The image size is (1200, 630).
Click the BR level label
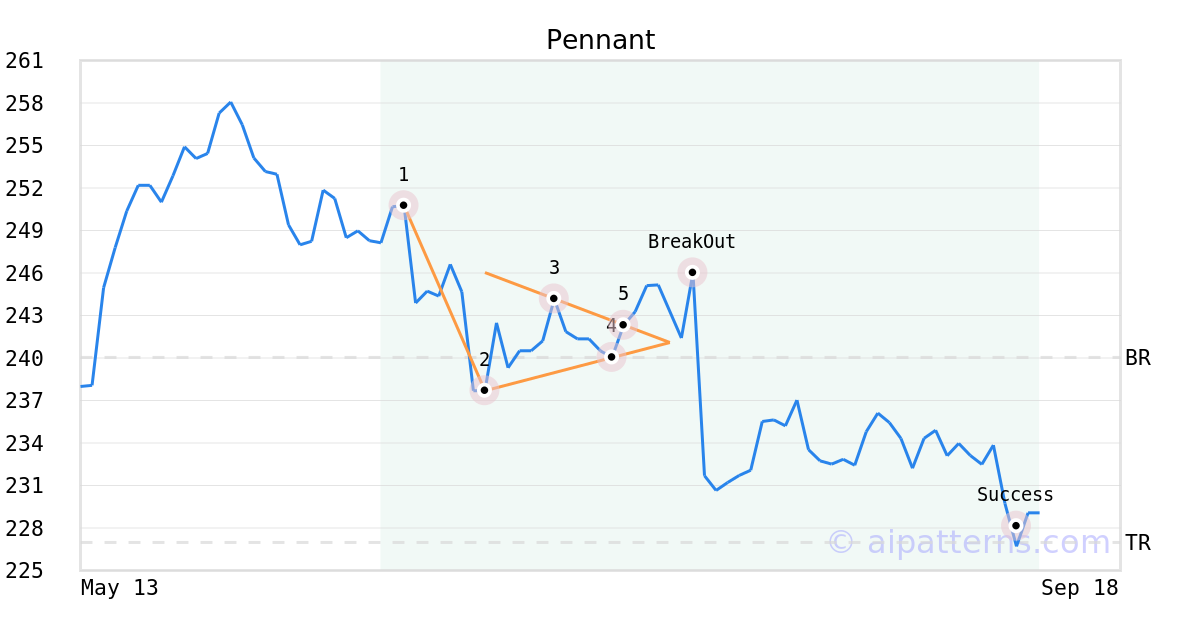(1138, 358)
